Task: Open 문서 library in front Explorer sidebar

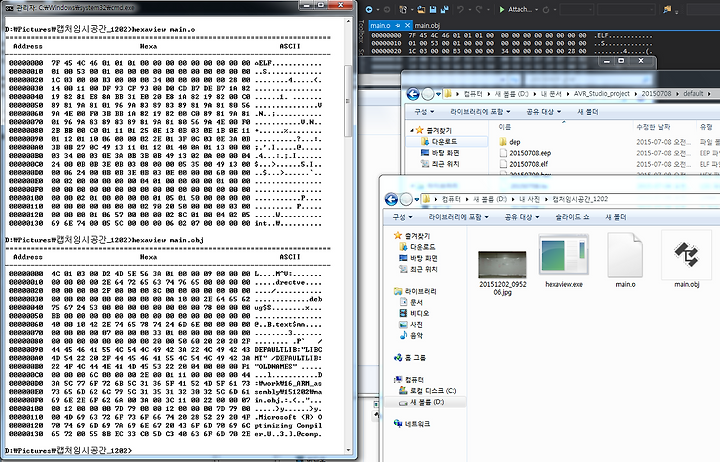Action: click(412, 302)
